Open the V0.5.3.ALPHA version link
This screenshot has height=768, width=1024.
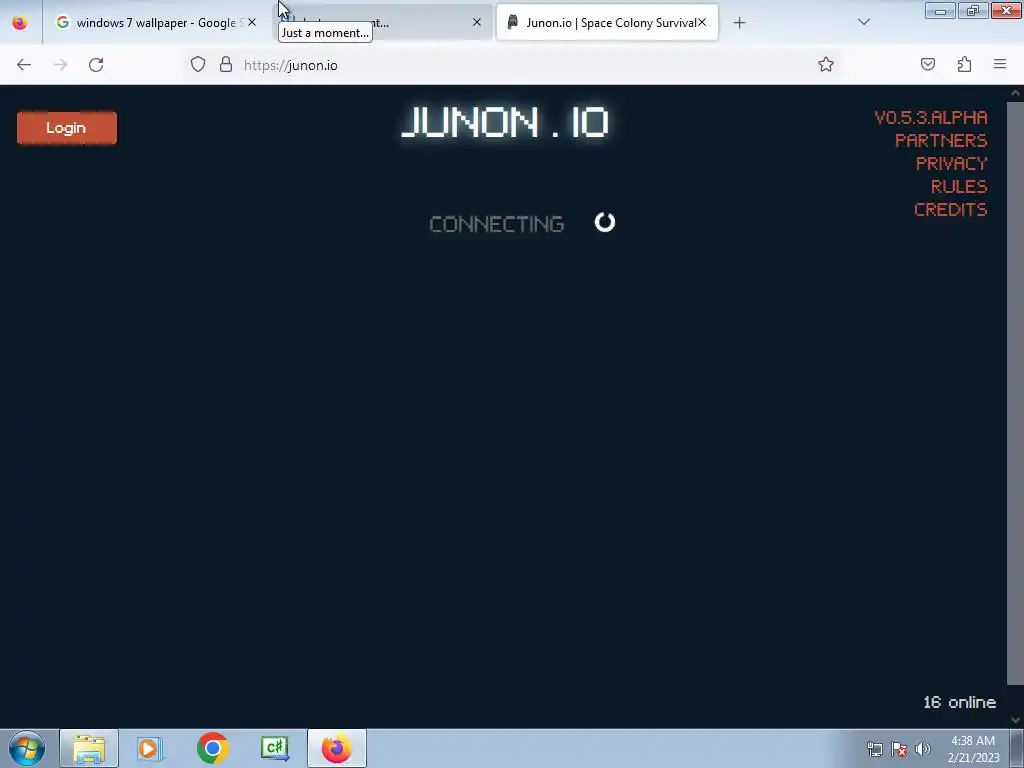pos(931,118)
